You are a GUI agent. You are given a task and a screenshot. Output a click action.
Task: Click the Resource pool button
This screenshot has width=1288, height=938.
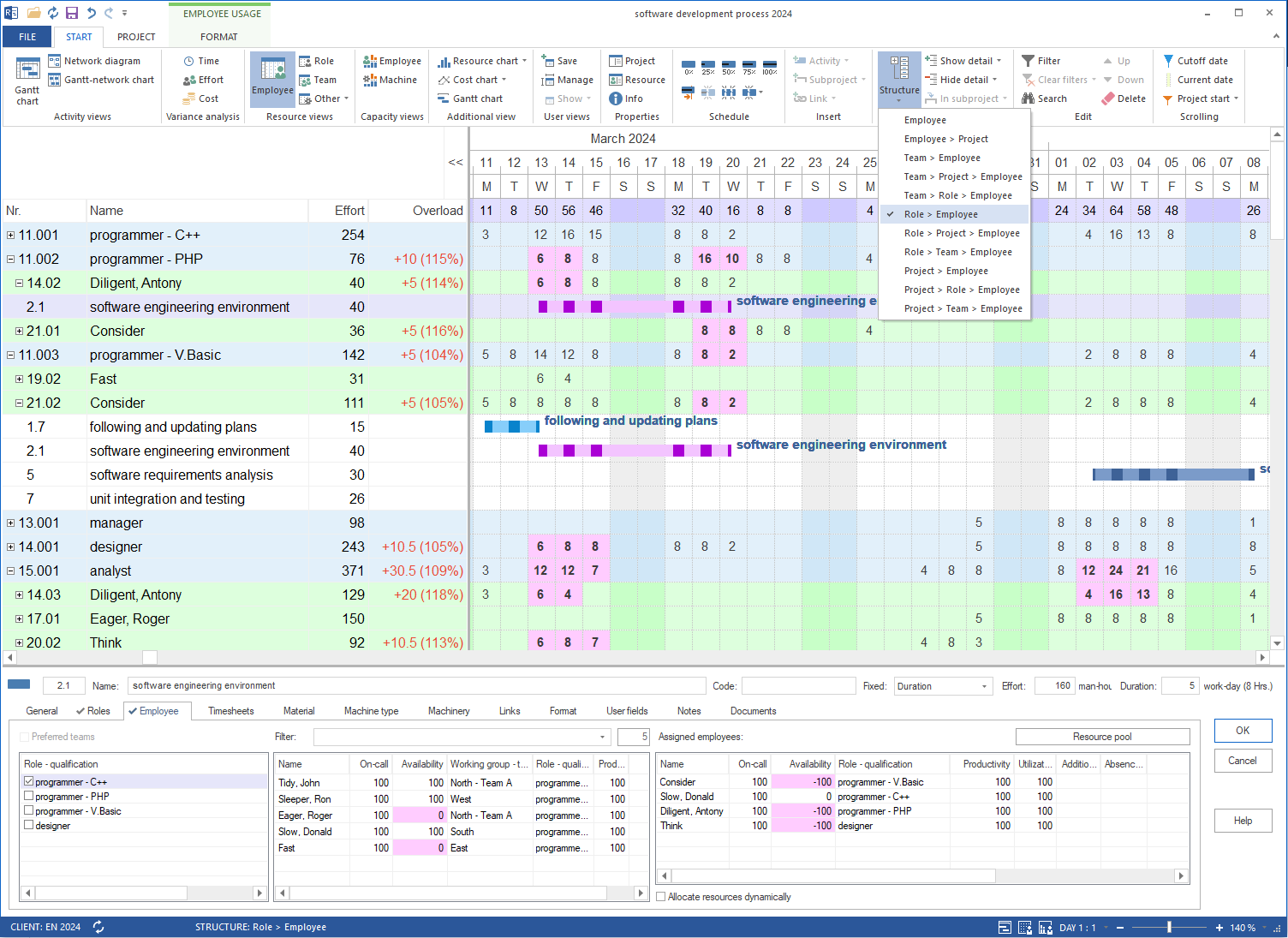click(x=1102, y=737)
